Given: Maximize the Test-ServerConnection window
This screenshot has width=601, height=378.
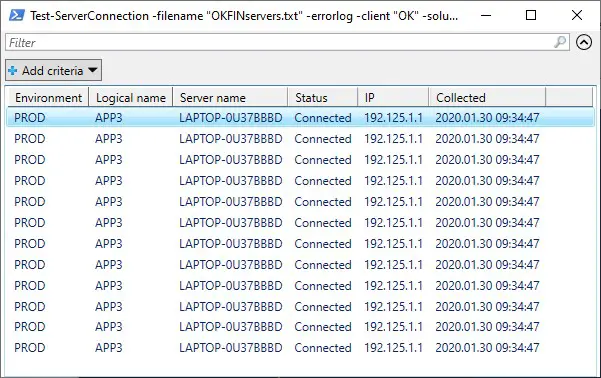Looking at the screenshot, I should pos(531,15).
